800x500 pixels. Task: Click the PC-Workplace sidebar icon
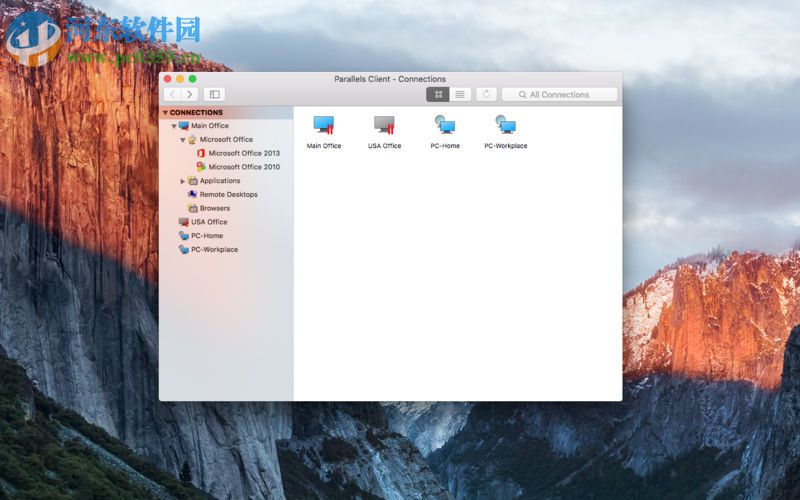(184, 249)
